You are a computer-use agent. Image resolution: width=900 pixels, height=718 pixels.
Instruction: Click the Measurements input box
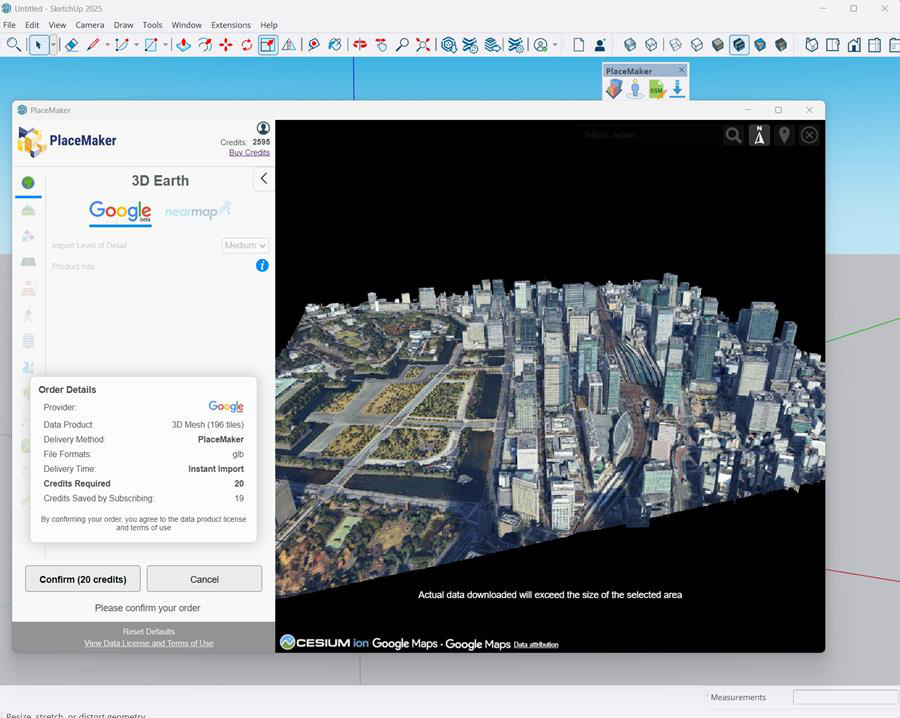pos(846,697)
